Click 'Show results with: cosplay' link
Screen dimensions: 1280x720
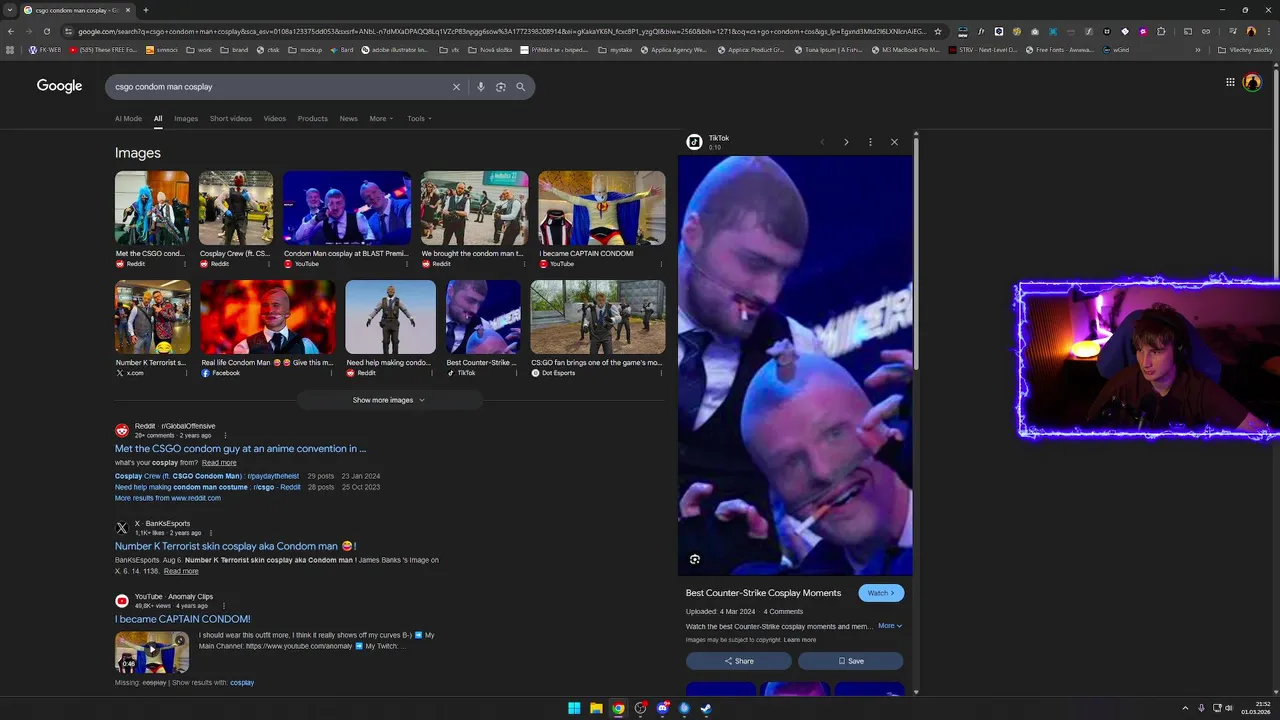pyautogui.click(x=242, y=683)
